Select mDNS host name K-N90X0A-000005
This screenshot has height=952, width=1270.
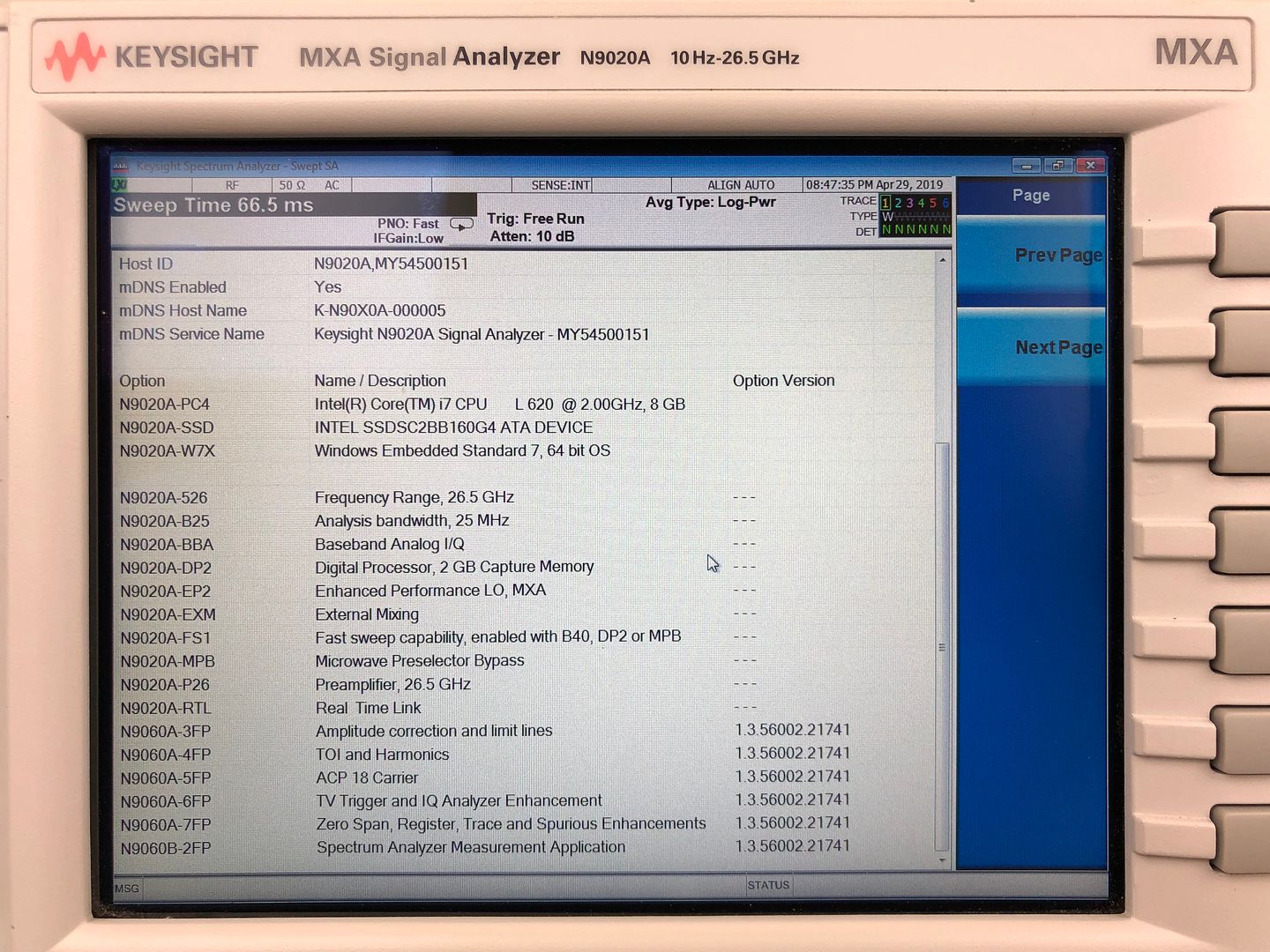[380, 310]
